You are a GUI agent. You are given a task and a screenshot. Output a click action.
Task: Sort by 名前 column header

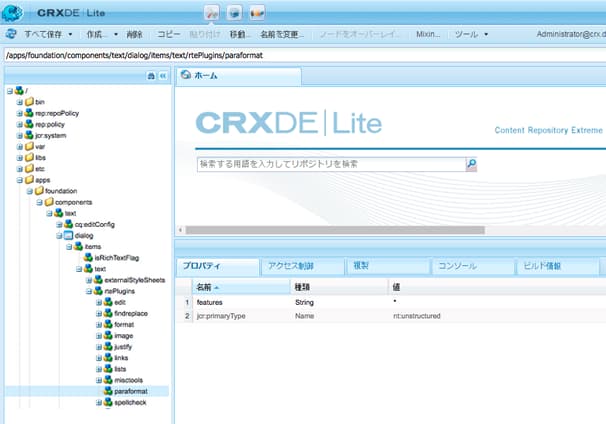coord(241,287)
